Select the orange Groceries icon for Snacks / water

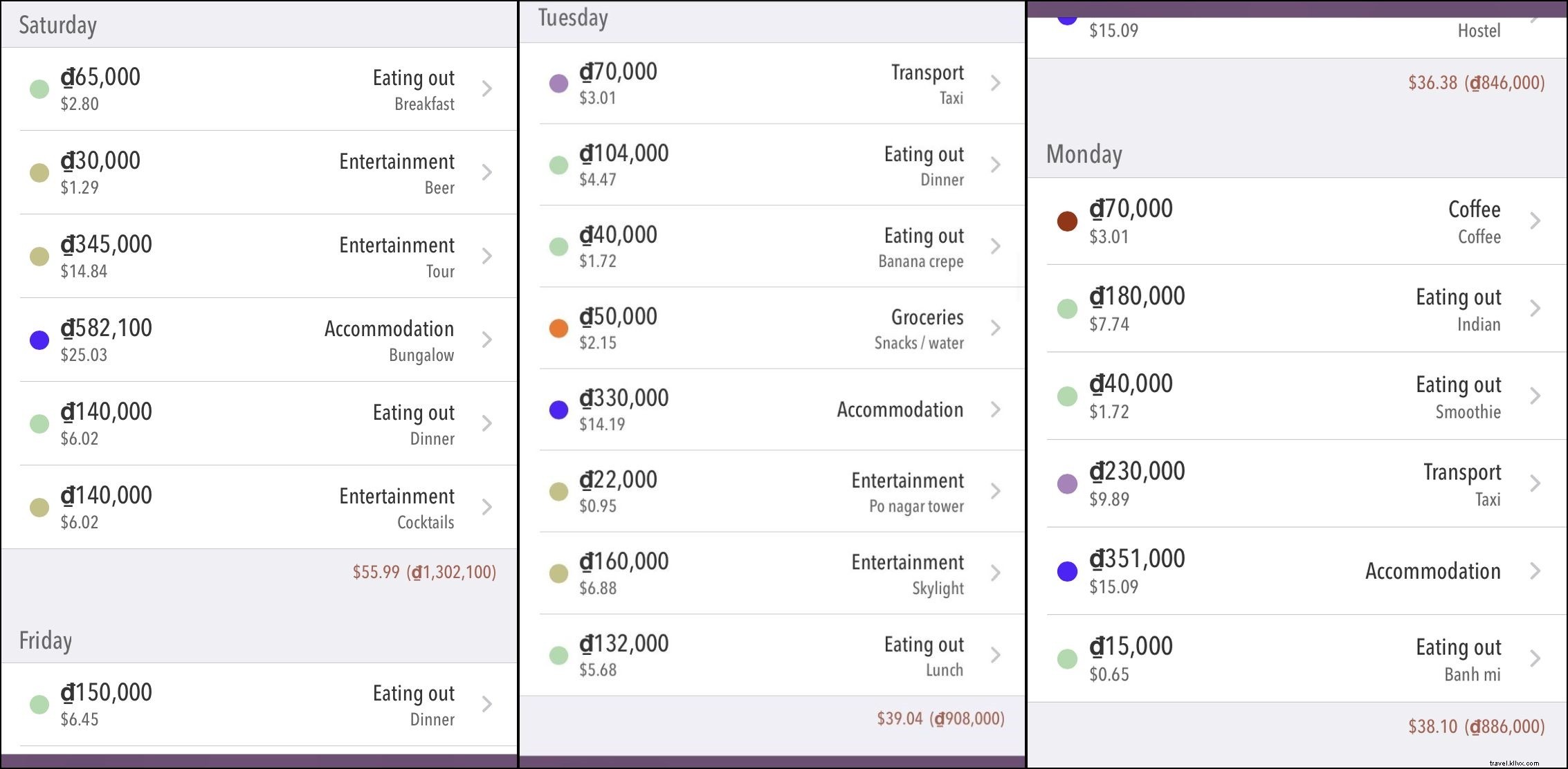(x=558, y=328)
